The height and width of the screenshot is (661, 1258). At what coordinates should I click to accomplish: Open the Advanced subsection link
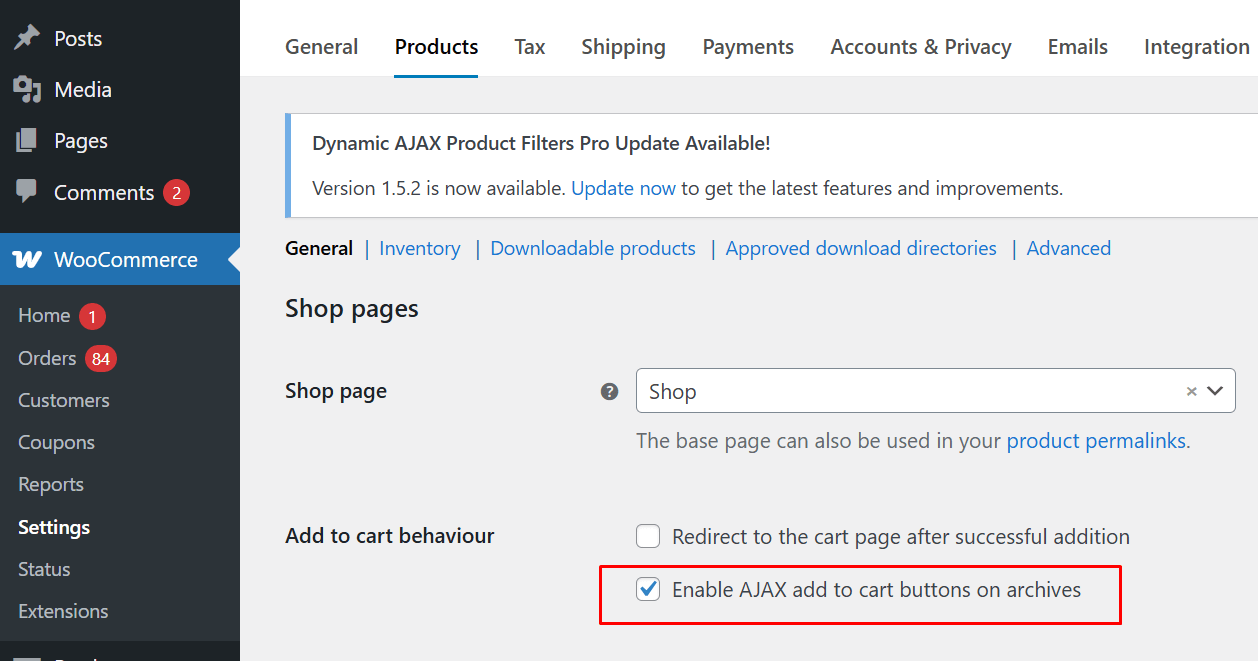(1068, 249)
